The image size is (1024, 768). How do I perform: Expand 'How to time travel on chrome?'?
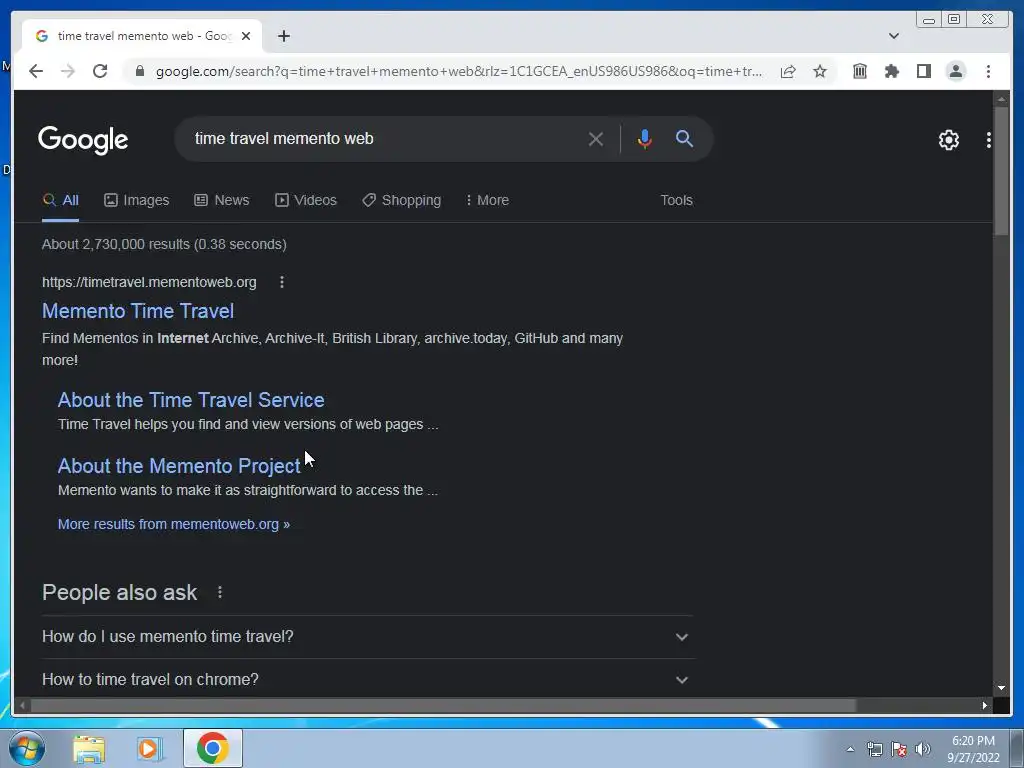(x=368, y=679)
